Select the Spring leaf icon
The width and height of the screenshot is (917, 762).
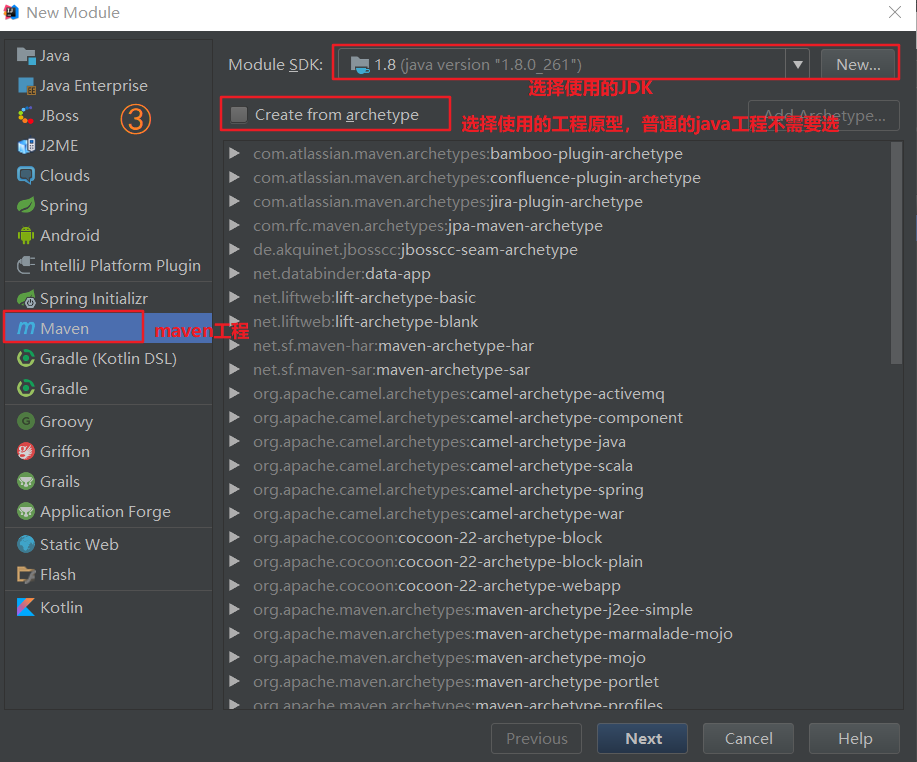(x=26, y=205)
